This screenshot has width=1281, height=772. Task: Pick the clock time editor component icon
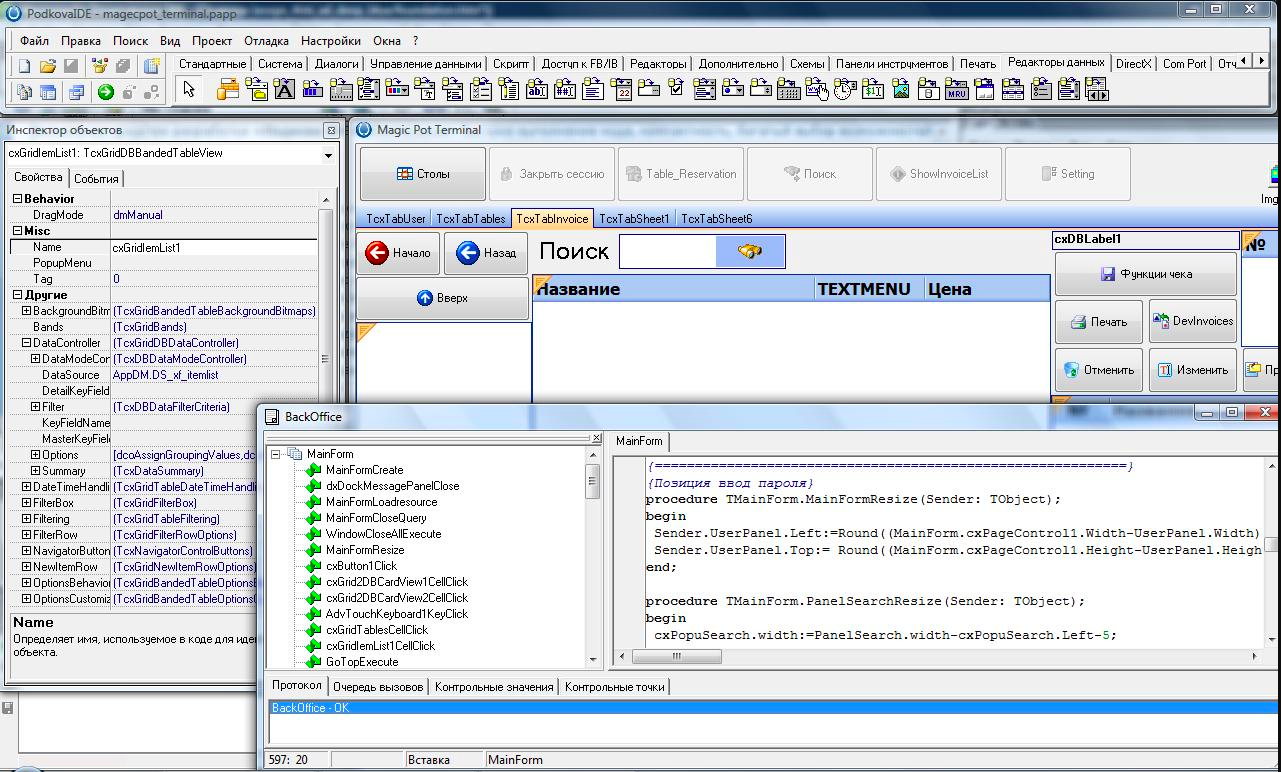coord(844,91)
